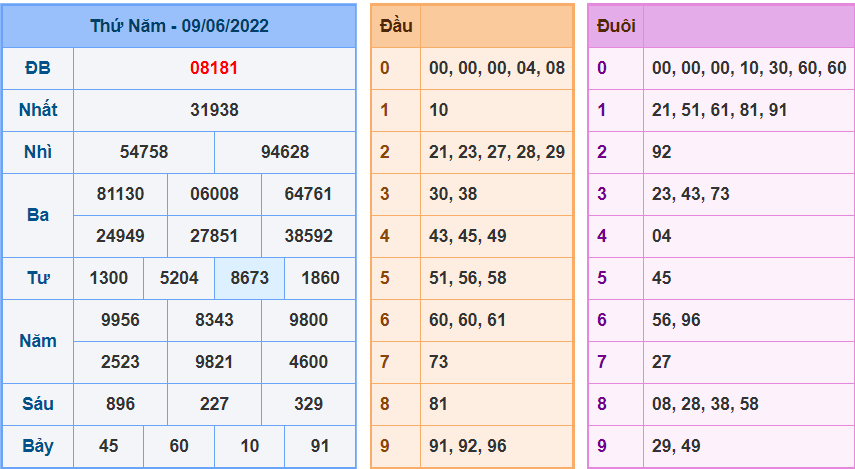855x469 pixels.
Task: Click third prize number 38592
Action: tap(309, 236)
